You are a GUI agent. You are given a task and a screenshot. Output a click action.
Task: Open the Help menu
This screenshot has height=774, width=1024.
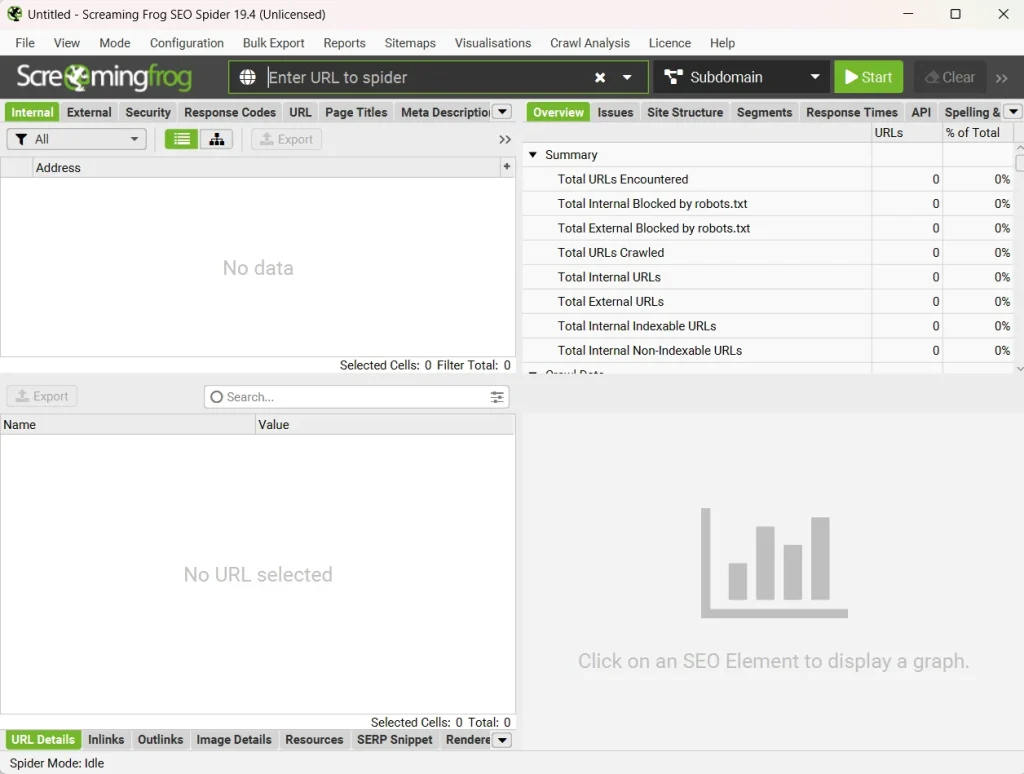pyautogui.click(x=722, y=42)
